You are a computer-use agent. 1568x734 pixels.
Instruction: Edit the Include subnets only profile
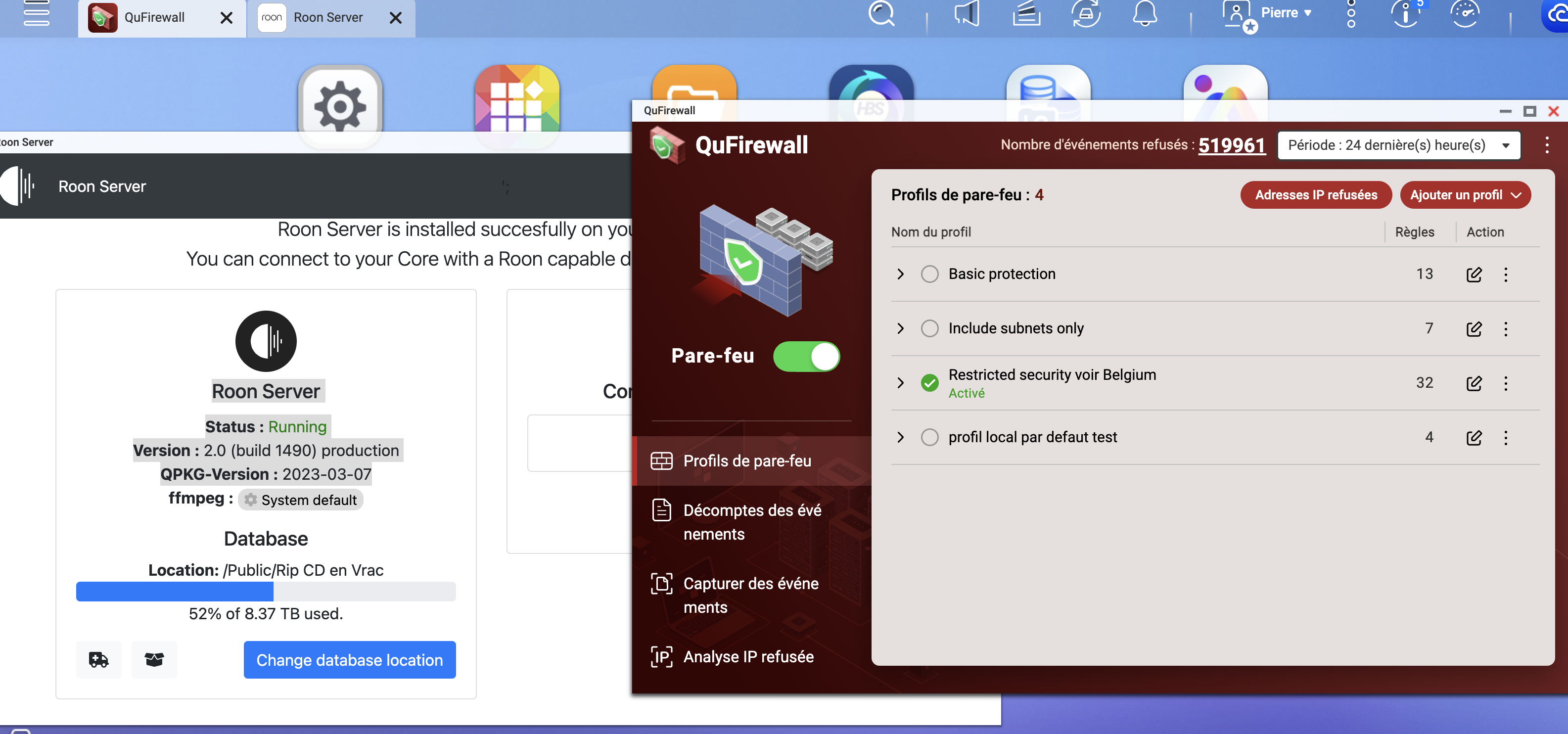click(1474, 328)
